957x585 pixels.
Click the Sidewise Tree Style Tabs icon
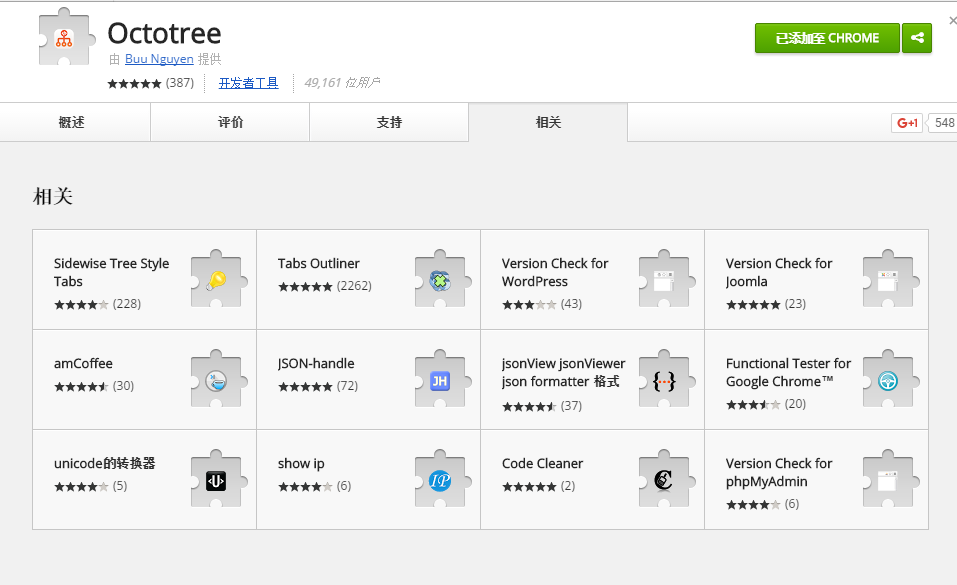217,278
